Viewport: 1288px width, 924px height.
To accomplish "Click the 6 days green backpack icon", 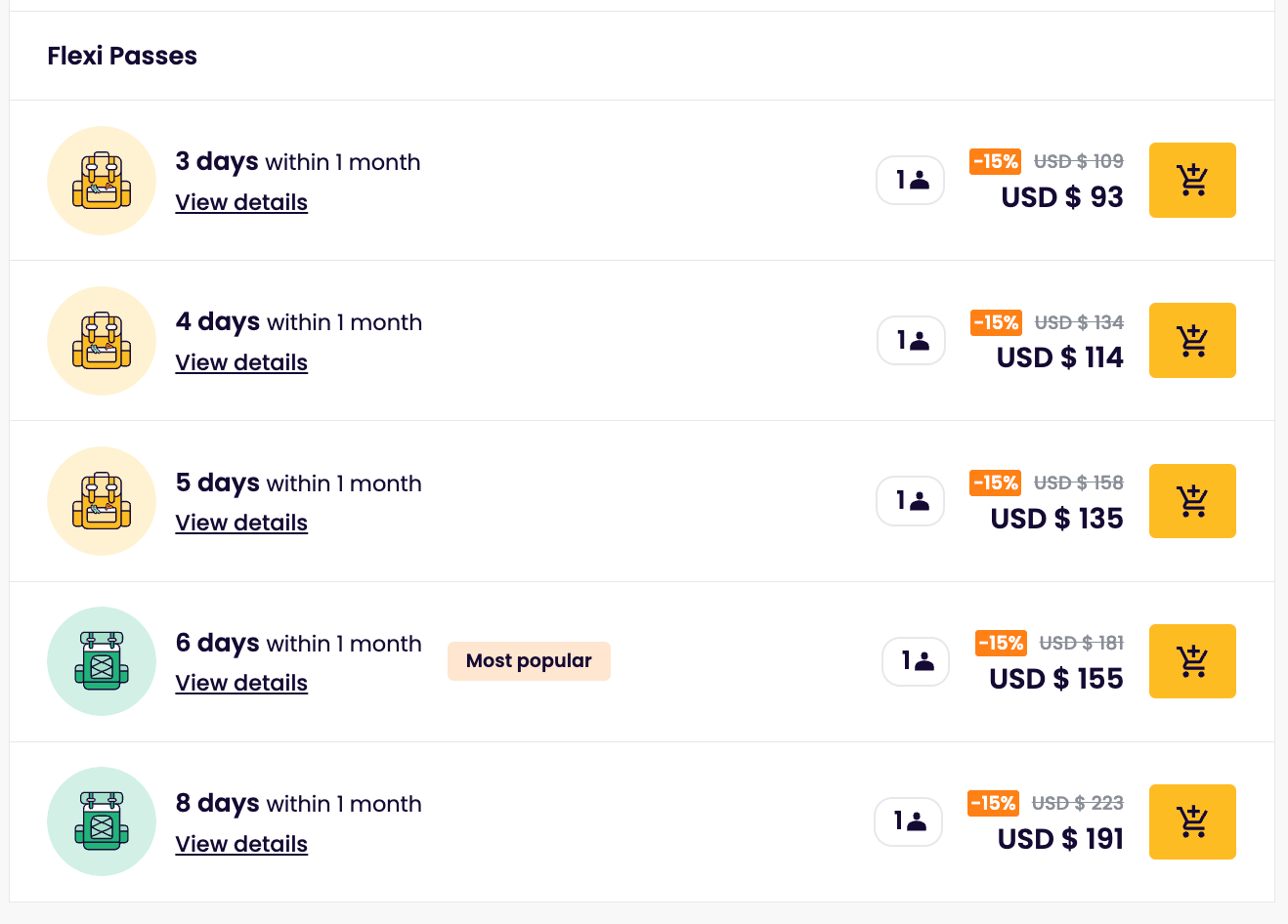I will [x=102, y=661].
